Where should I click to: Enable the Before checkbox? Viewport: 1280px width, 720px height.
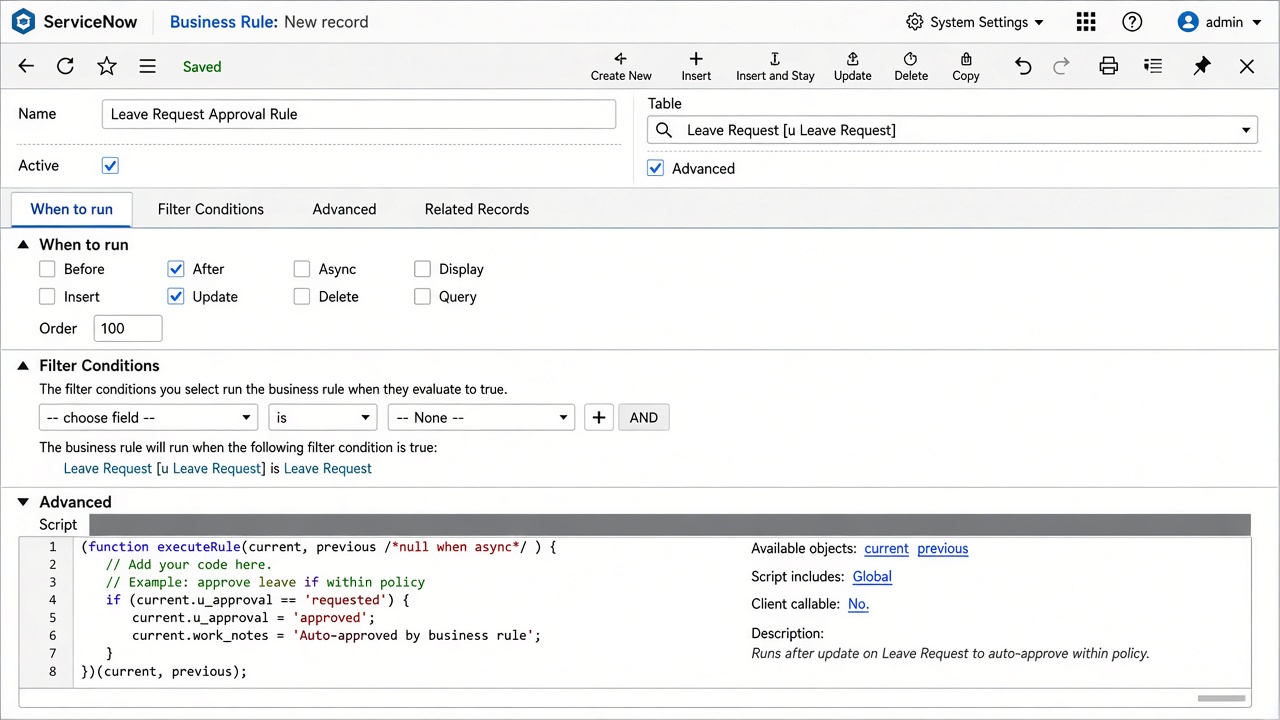pos(47,269)
